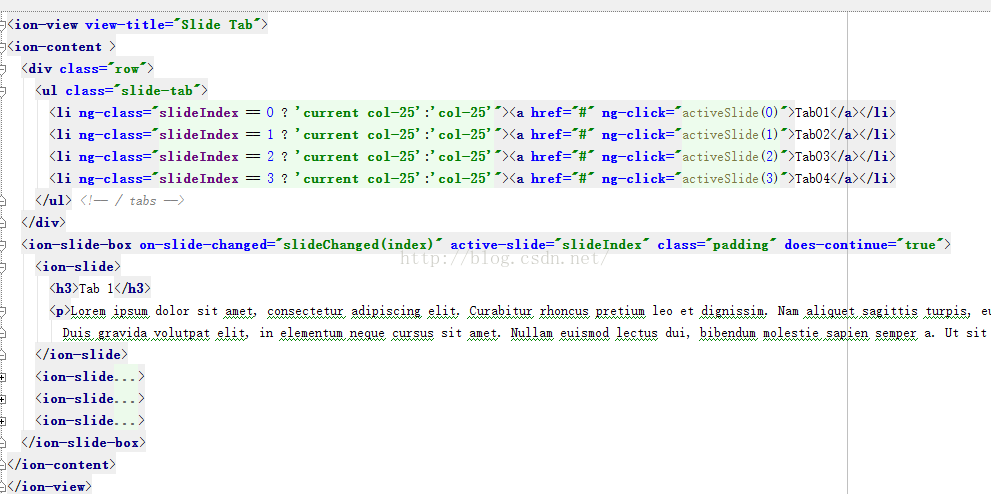
Task: Collapse the ul class="slide-tab" fold marker
Action: click(x=3, y=91)
